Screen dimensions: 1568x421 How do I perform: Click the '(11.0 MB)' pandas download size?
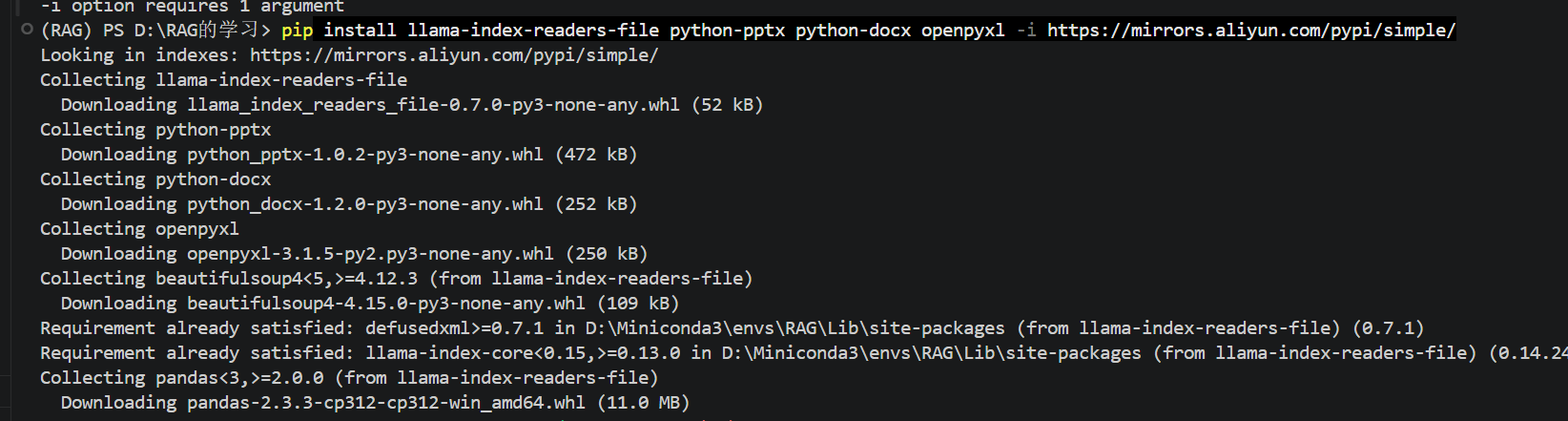click(643, 403)
